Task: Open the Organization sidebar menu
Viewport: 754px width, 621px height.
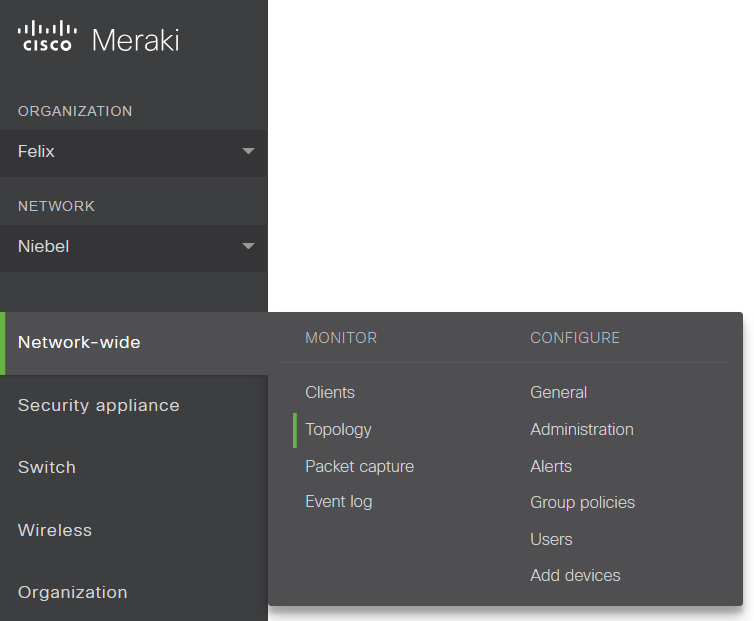Action: click(x=72, y=592)
